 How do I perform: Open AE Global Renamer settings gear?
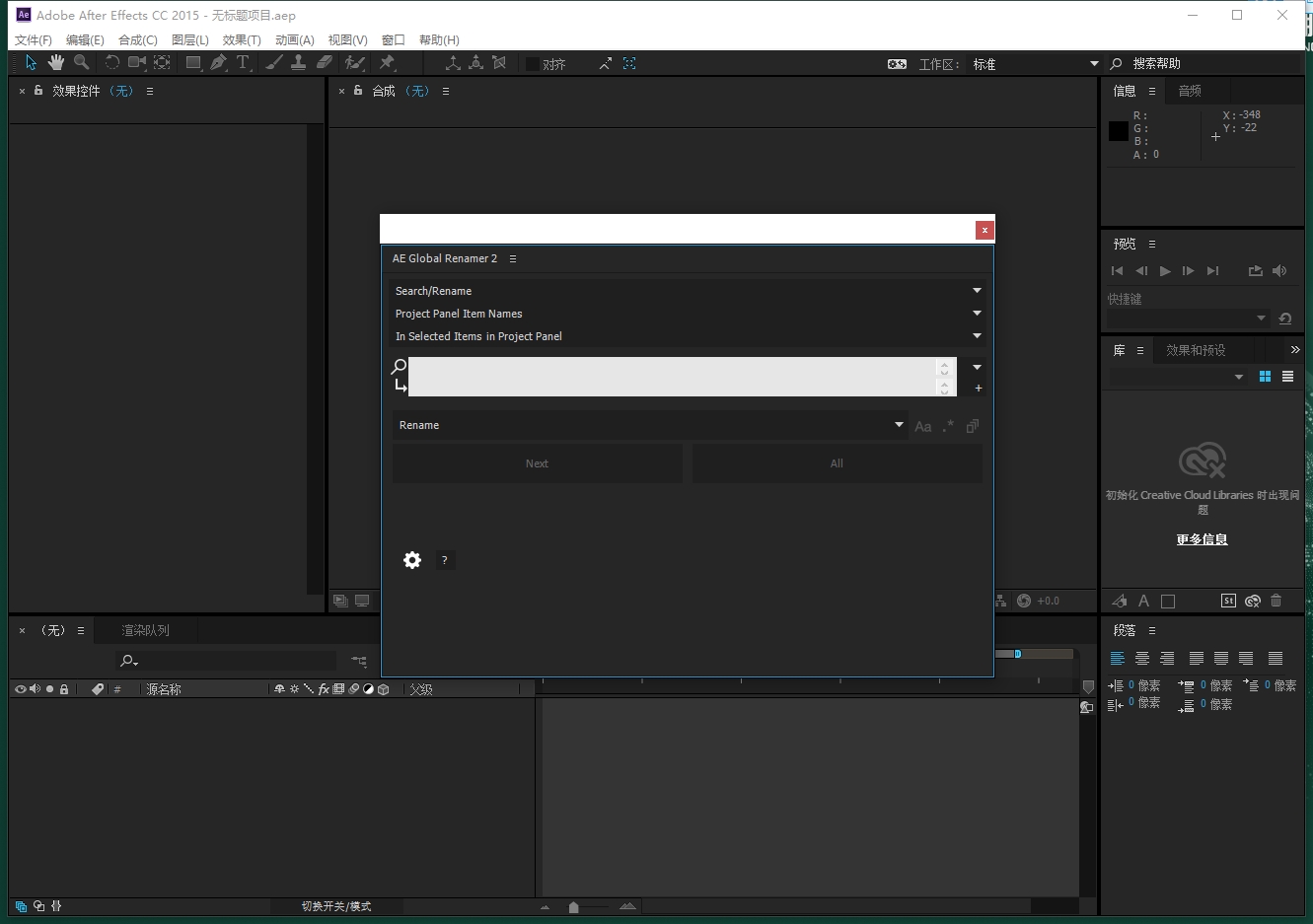[x=412, y=560]
